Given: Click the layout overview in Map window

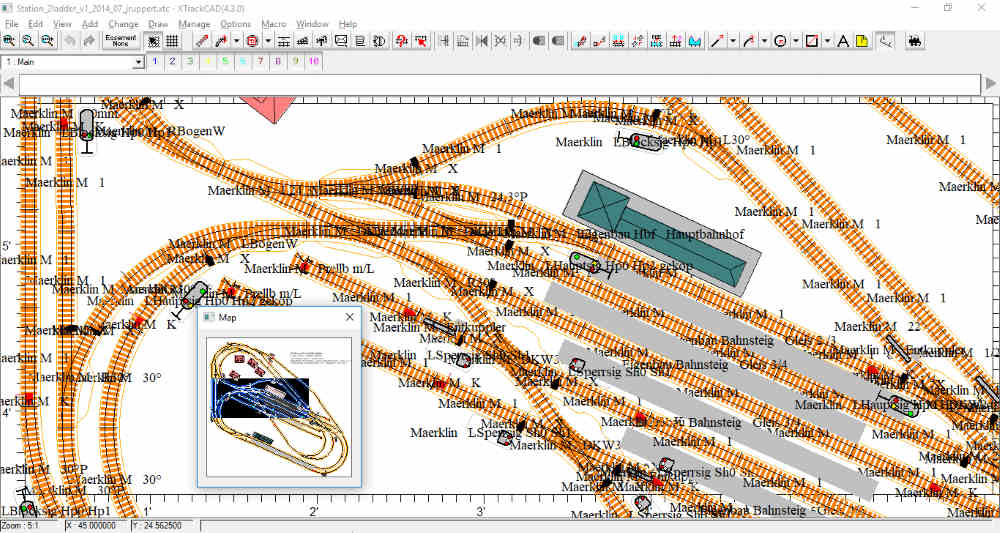Looking at the screenshot, I should click(x=279, y=407).
